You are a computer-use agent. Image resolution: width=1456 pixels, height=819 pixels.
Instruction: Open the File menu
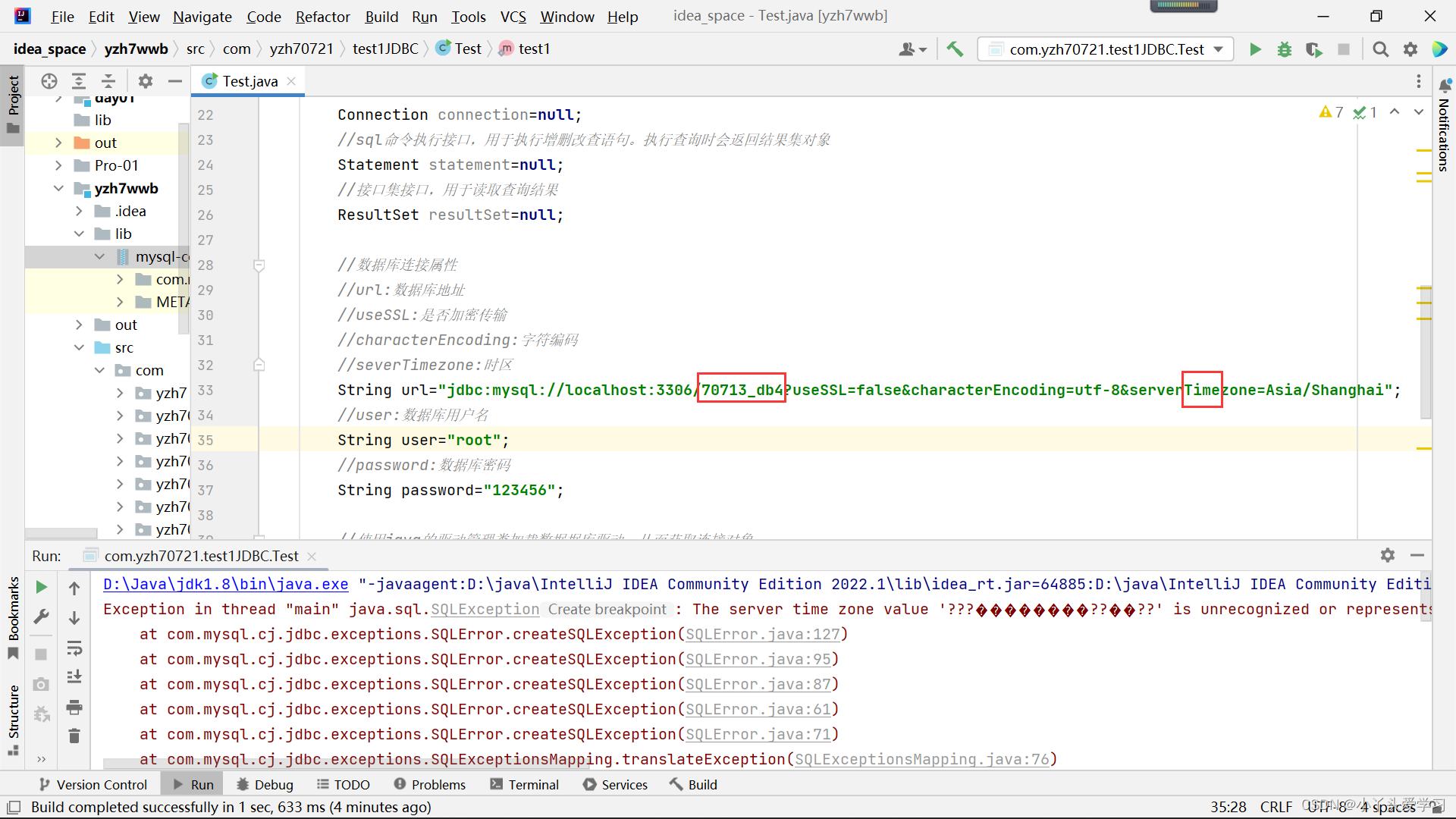62,17
